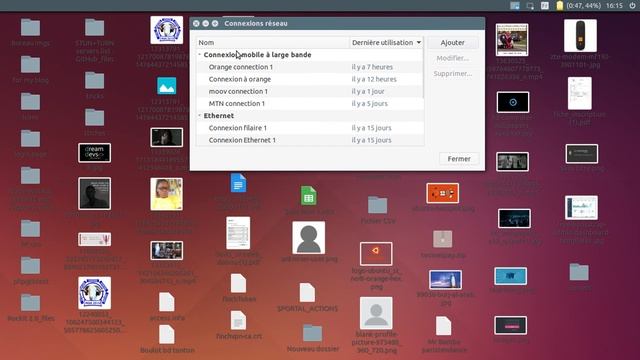Select the Bureau imgs folder on desktop
Screen dimensions: 640x360
tap(30, 28)
